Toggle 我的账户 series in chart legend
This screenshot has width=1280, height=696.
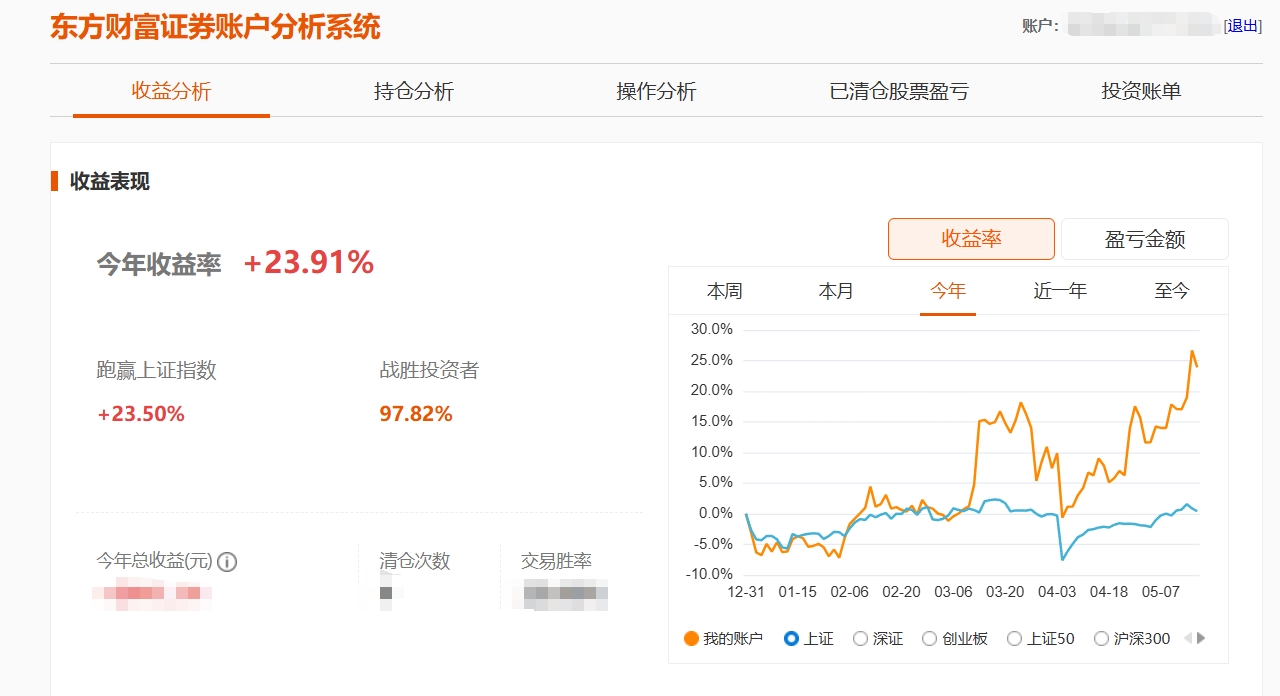pyautogui.click(x=723, y=638)
